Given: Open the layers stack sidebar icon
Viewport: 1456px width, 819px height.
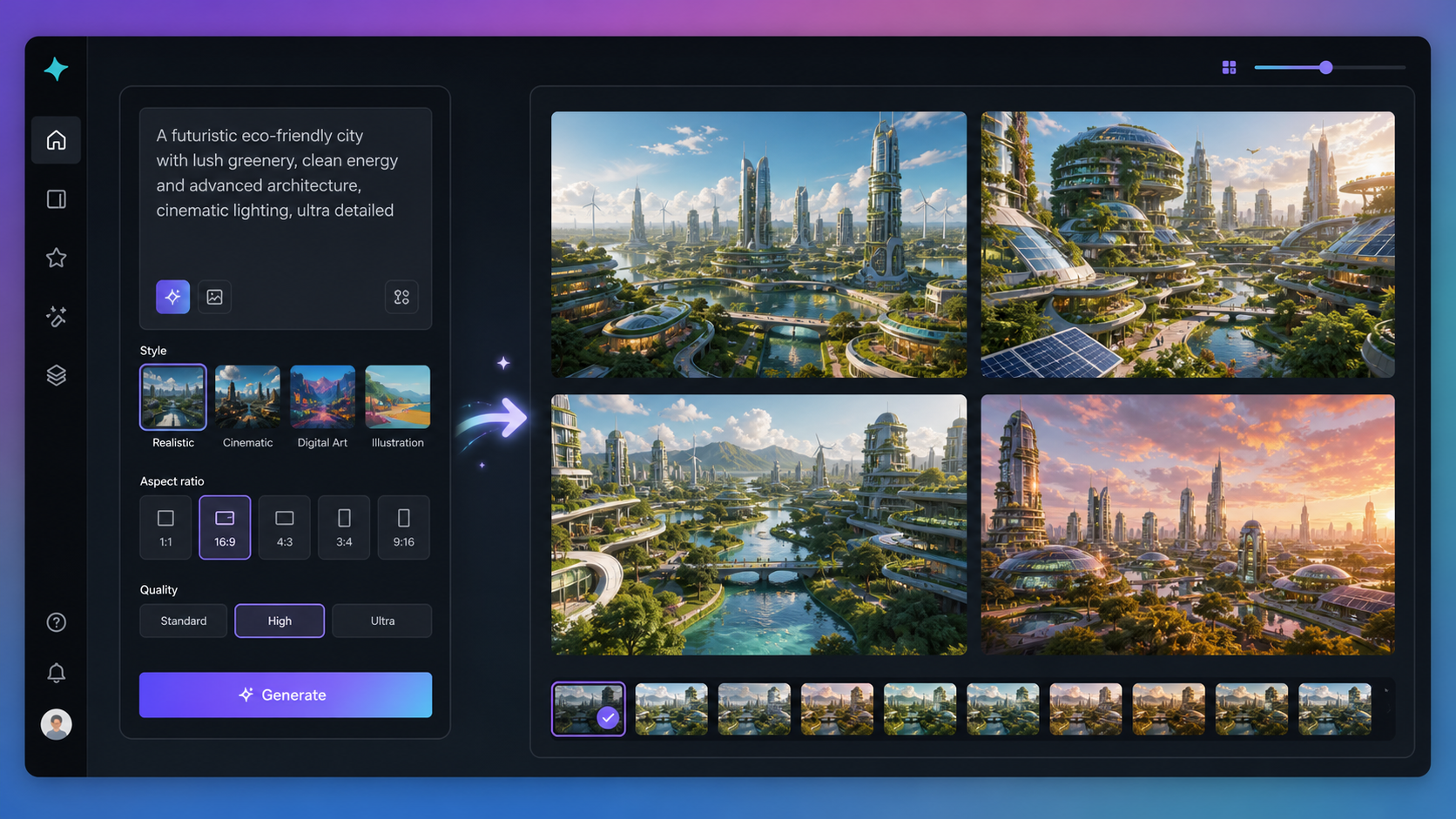Looking at the screenshot, I should click(x=56, y=375).
